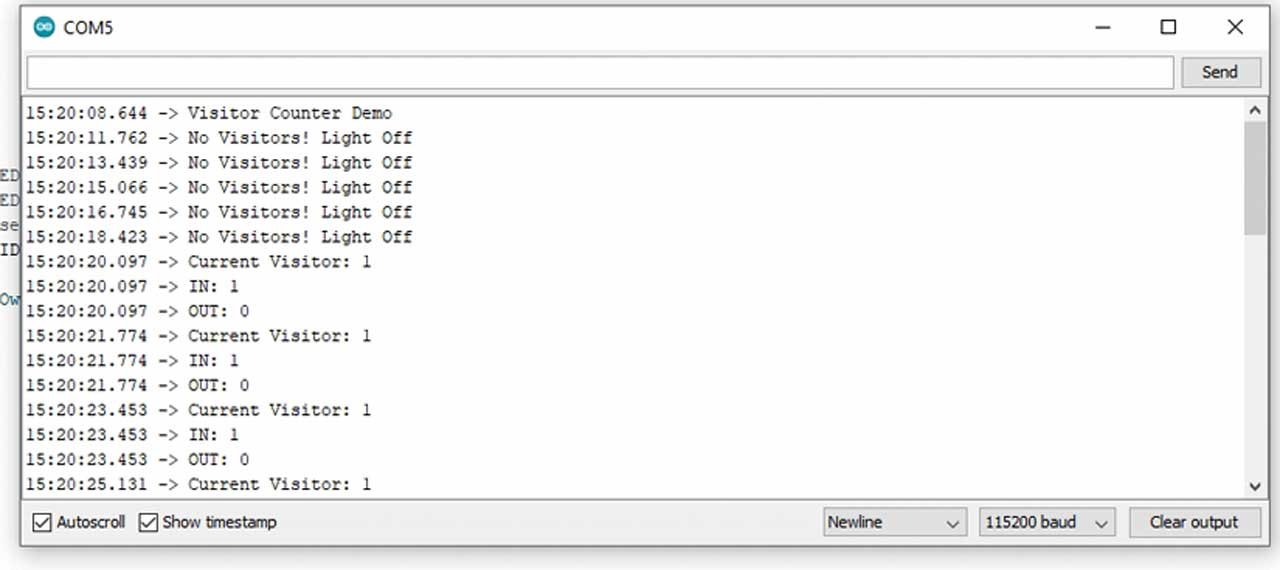Viewport: 1280px width, 570px height.
Task: Click the Arduino logo icon in title bar
Action: coord(44,28)
